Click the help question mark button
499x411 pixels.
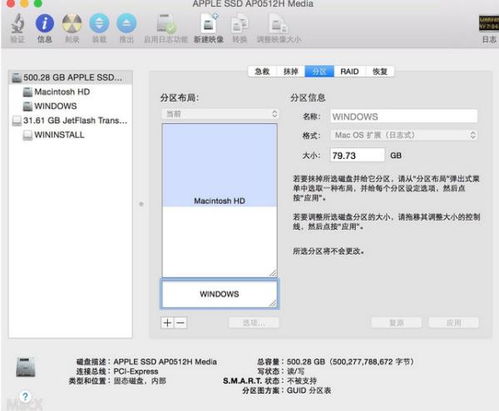tap(25, 396)
